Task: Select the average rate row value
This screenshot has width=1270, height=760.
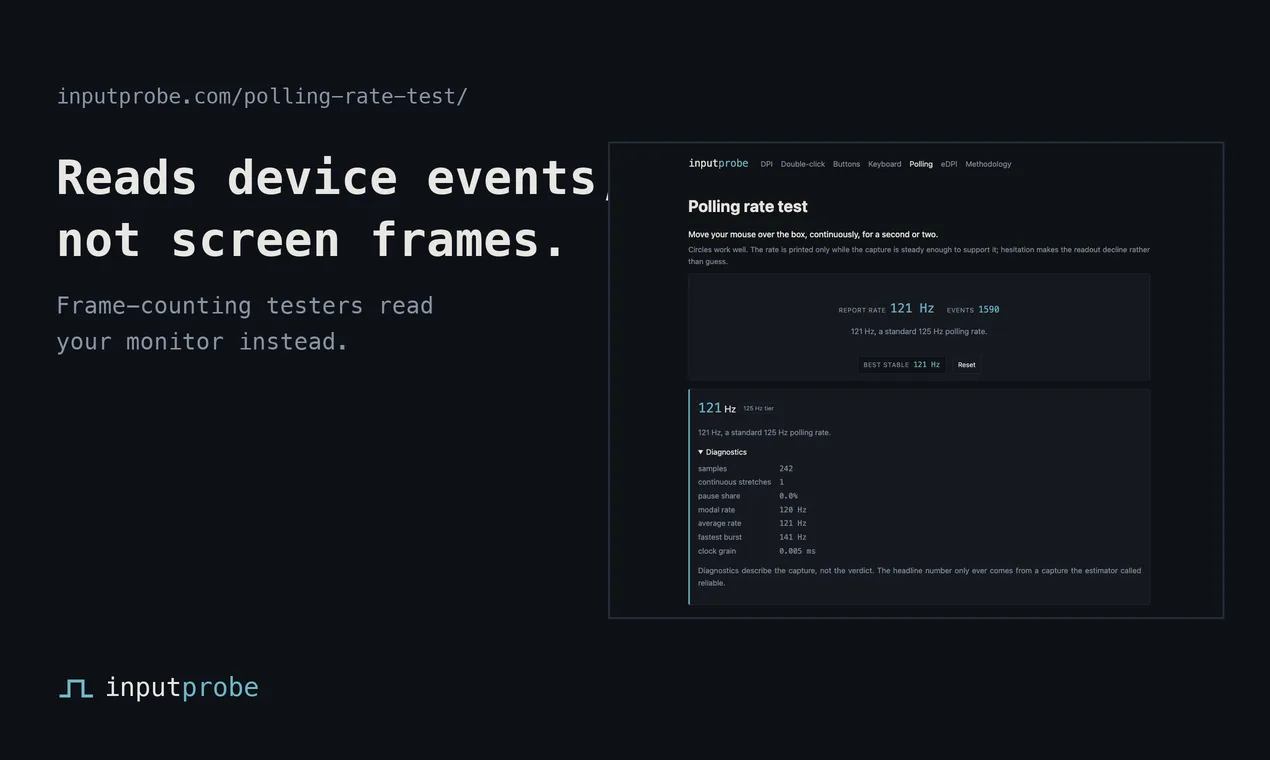Action: coord(793,523)
